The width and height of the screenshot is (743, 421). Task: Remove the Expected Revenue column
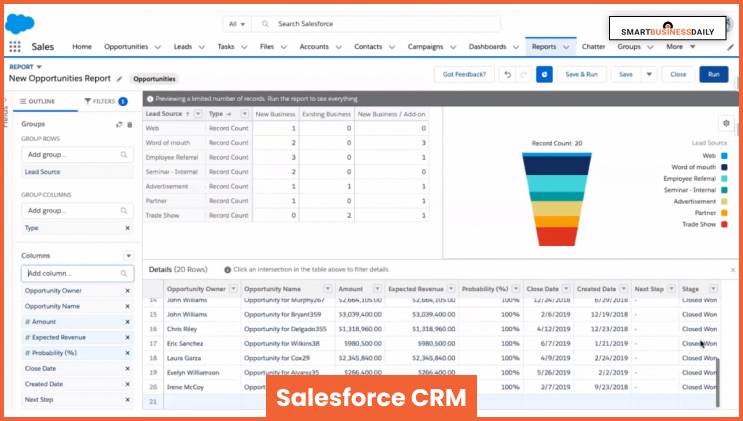click(x=127, y=338)
